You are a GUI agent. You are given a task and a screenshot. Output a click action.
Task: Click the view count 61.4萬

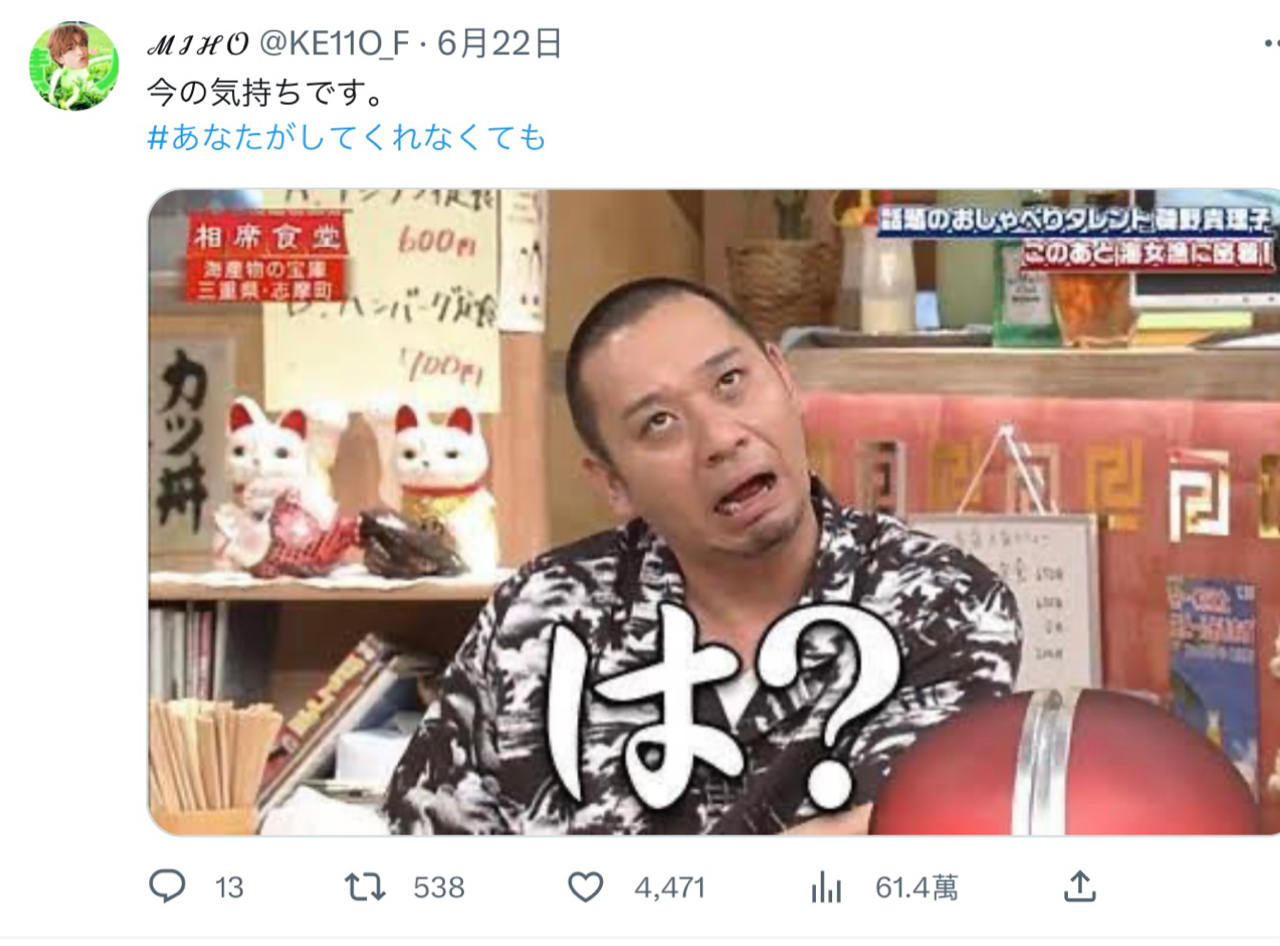point(916,887)
